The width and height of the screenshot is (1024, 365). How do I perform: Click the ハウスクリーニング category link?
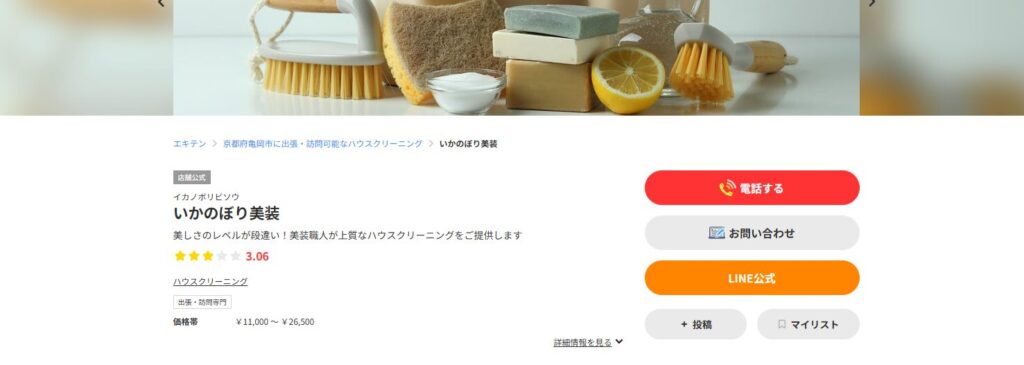210,281
